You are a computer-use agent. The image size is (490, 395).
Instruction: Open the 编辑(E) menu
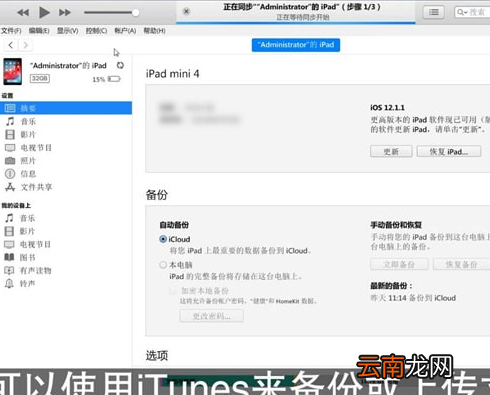point(39,31)
